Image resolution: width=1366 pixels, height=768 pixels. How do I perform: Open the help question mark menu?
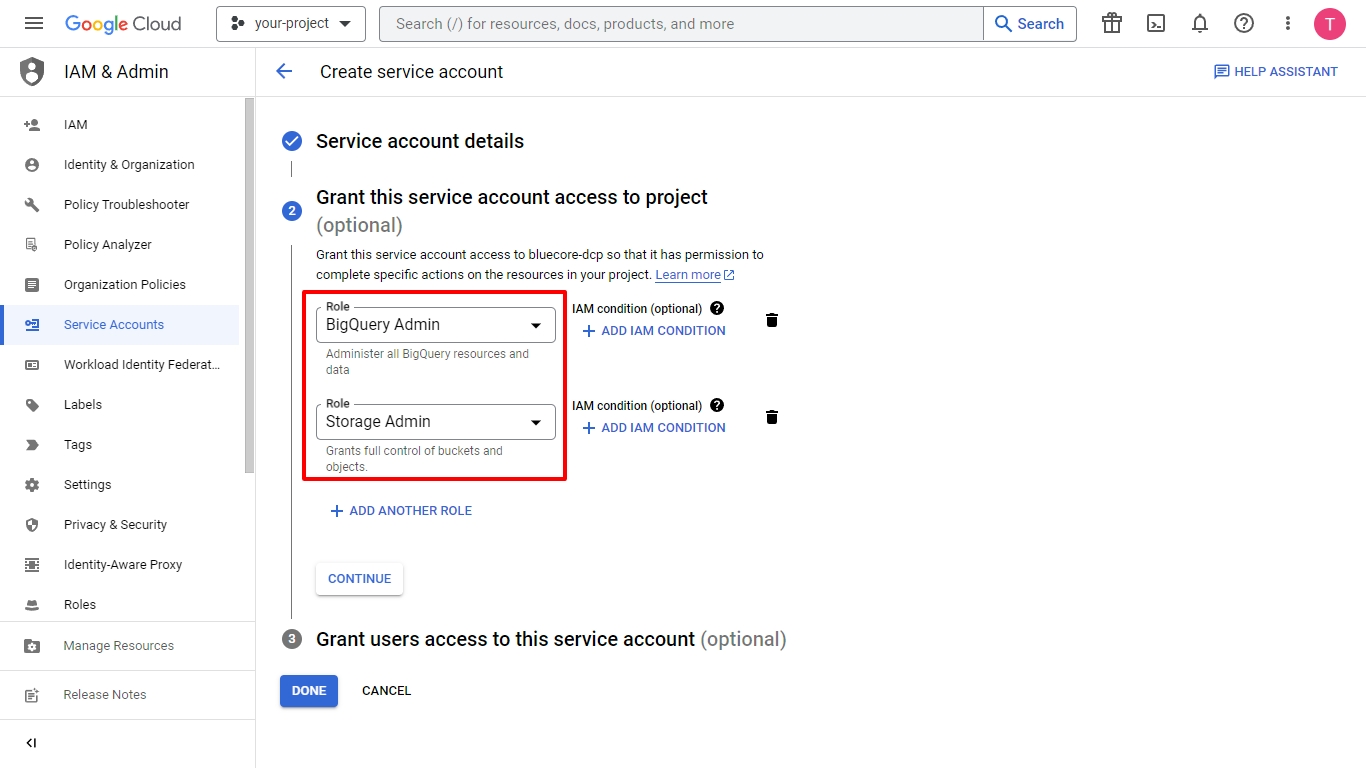tap(1244, 24)
